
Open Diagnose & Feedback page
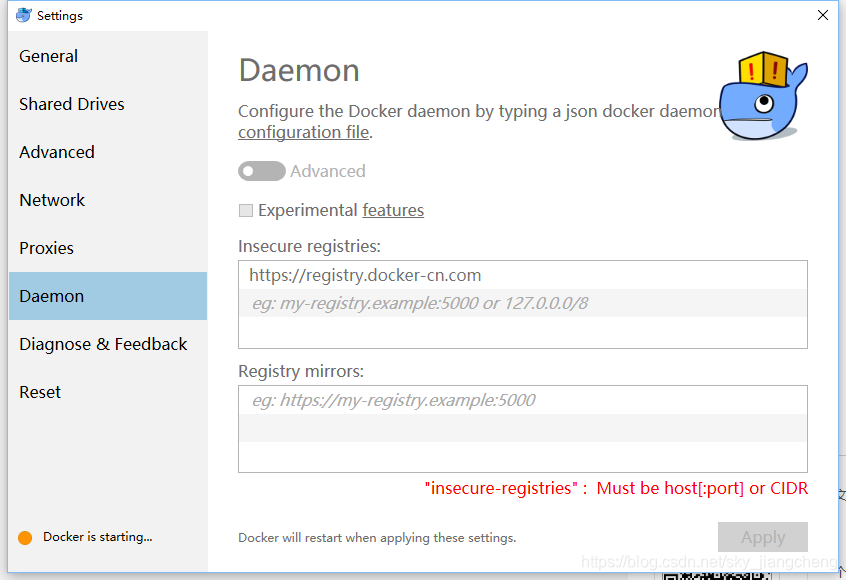tap(108, 344)
